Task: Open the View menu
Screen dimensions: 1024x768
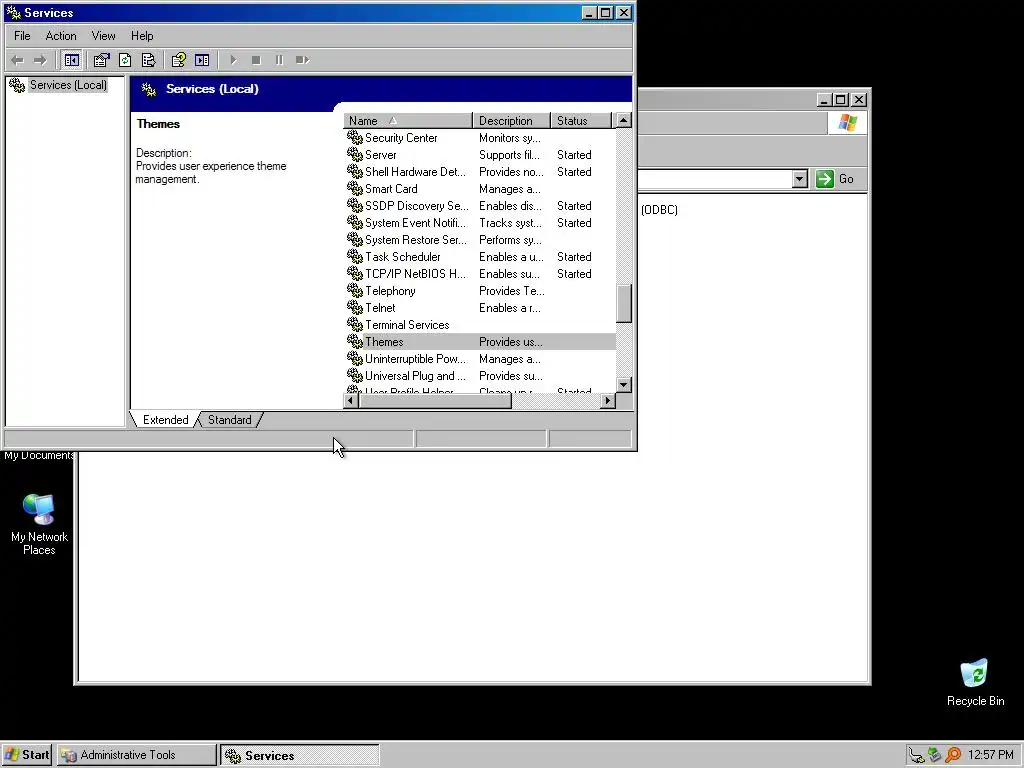Action: coord(103,36)
